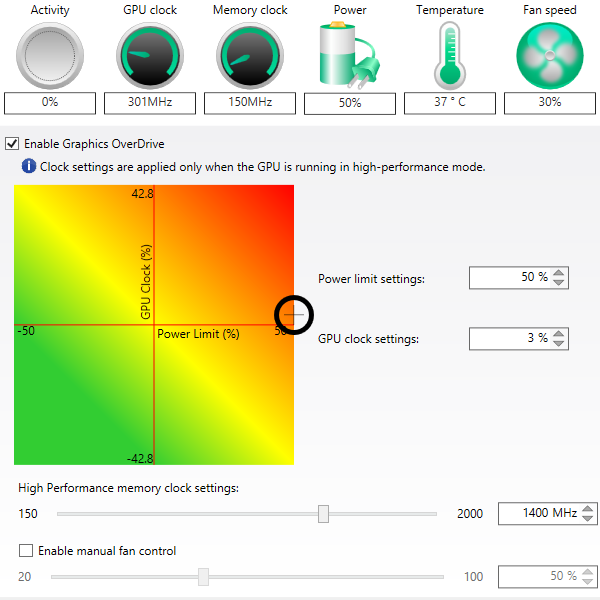Enable manual fan control checkbox
600x600 pixels.
(x=26, y=551)
